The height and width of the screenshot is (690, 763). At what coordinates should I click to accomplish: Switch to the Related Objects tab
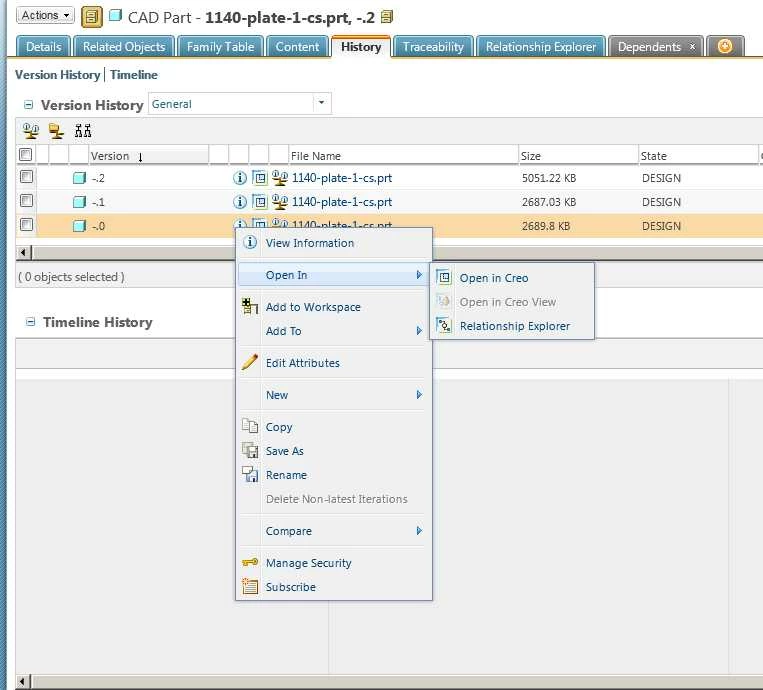coord(124,47)
